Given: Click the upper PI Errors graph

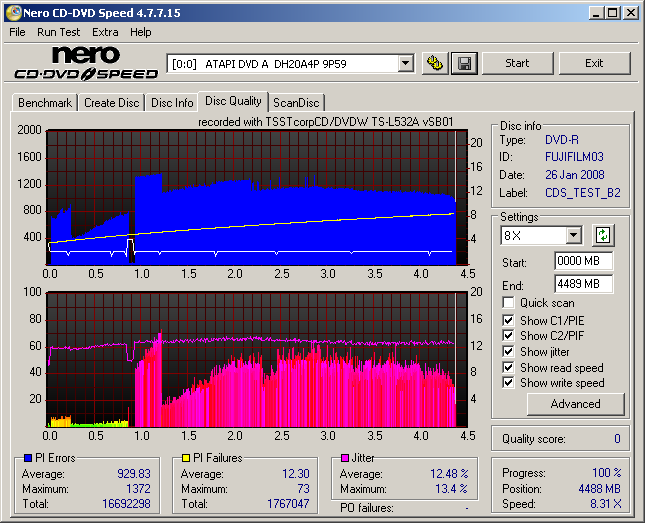Looking at the screenshot, I should point(257,198).
